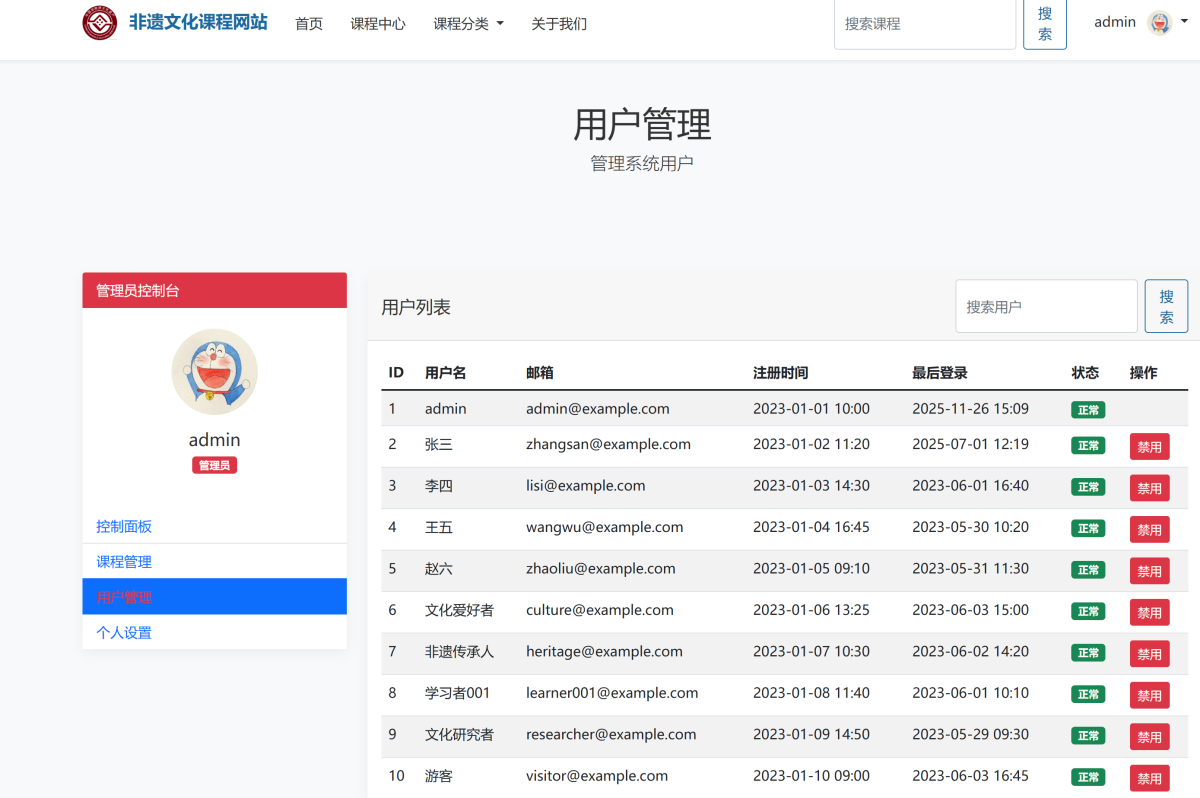Open the admin account dropdown

pos(1140,23)
